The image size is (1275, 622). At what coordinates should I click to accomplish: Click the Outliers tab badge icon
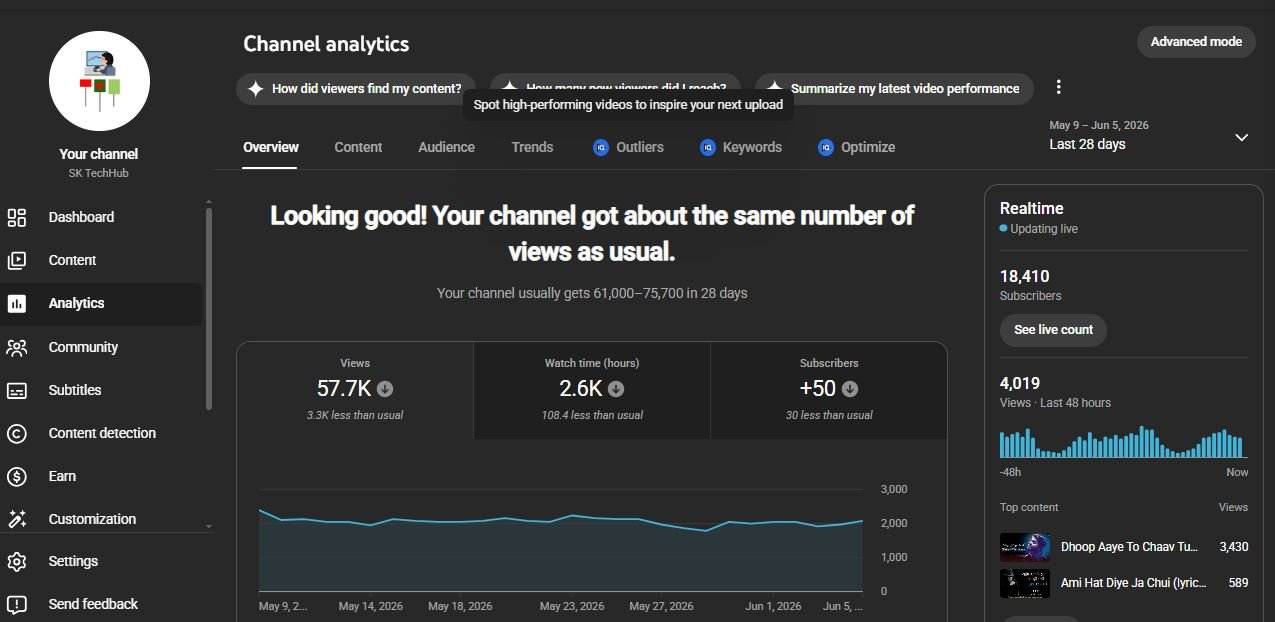click(601, 147)
